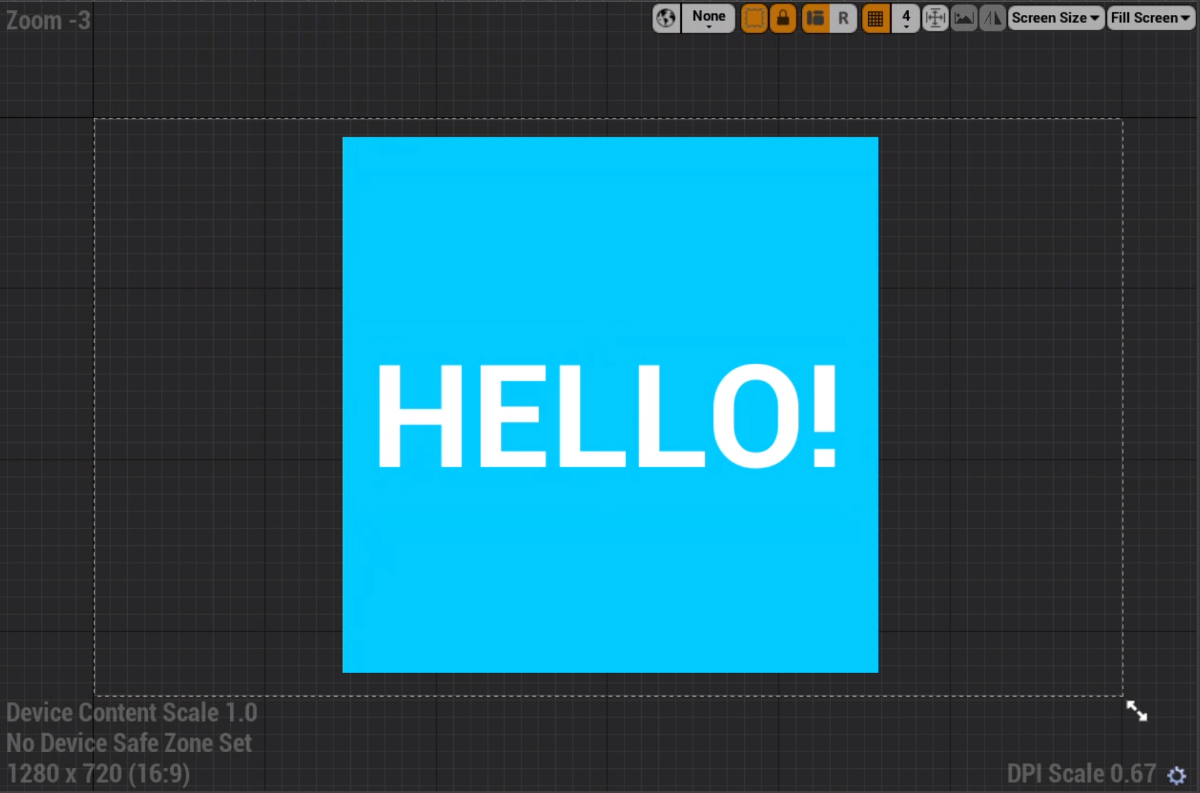The height and width of the screenshot is (793, 1200).
Task: Open the Fill Screen dropdown
Action: point(1151,18)
